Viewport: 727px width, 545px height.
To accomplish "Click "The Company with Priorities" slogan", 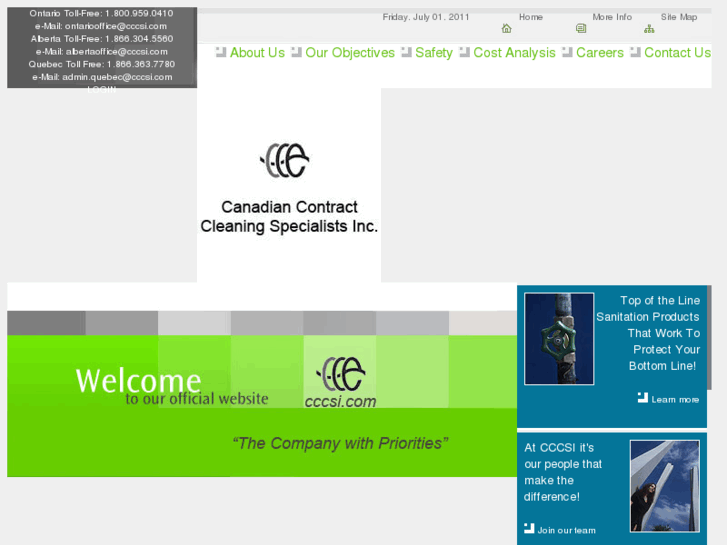I will [x=340, y=443].
